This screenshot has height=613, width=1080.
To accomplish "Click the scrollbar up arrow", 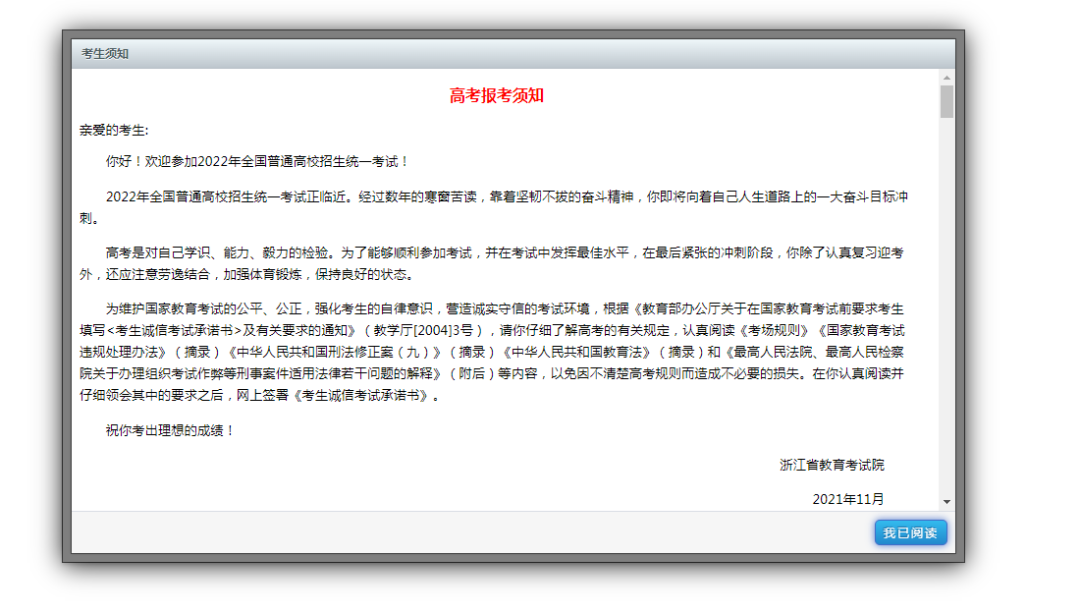I will pyautogui.click(x=946, y=77).
